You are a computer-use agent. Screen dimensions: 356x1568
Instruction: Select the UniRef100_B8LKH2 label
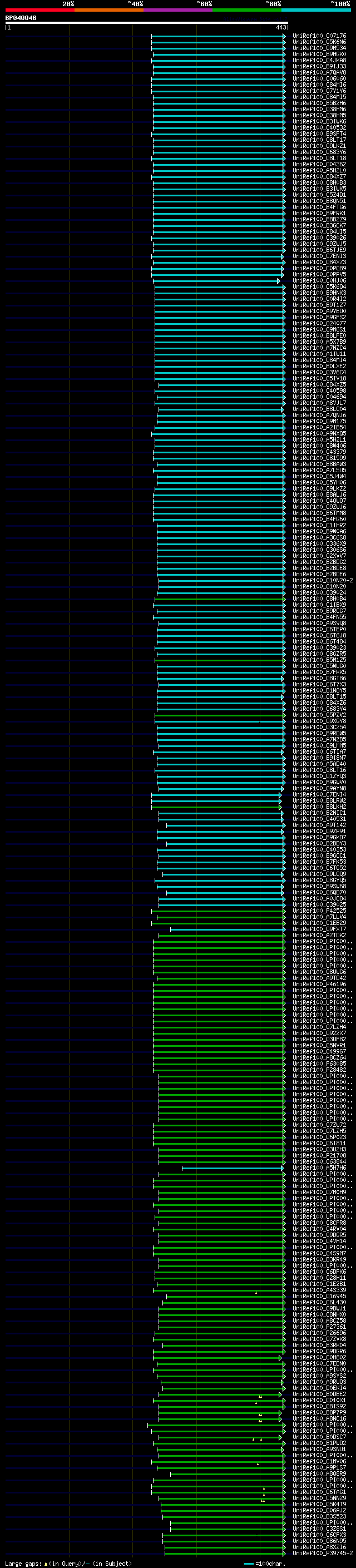tap(319, 807)
